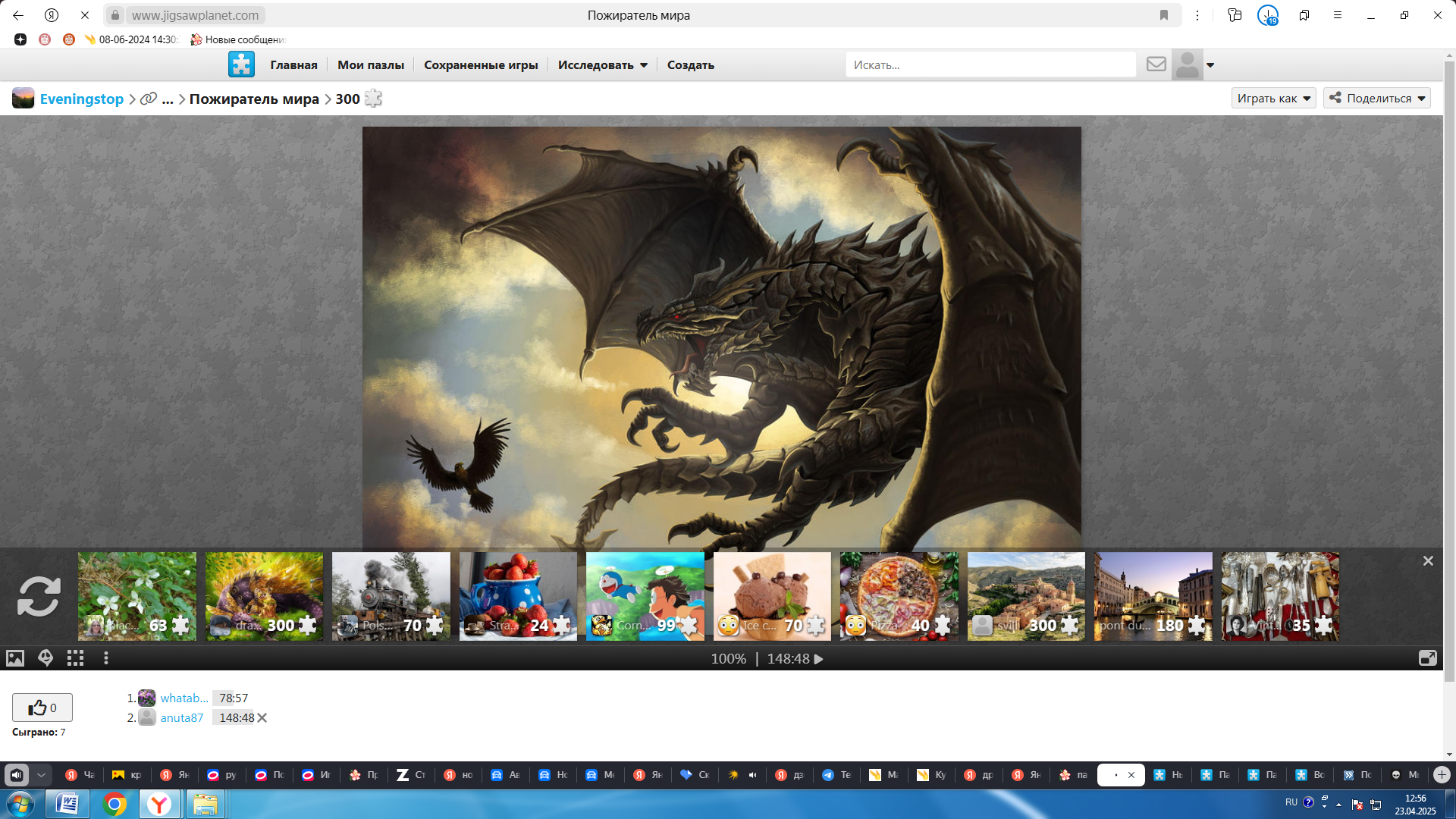Click the ghost image icon

[x=45, y=658]
